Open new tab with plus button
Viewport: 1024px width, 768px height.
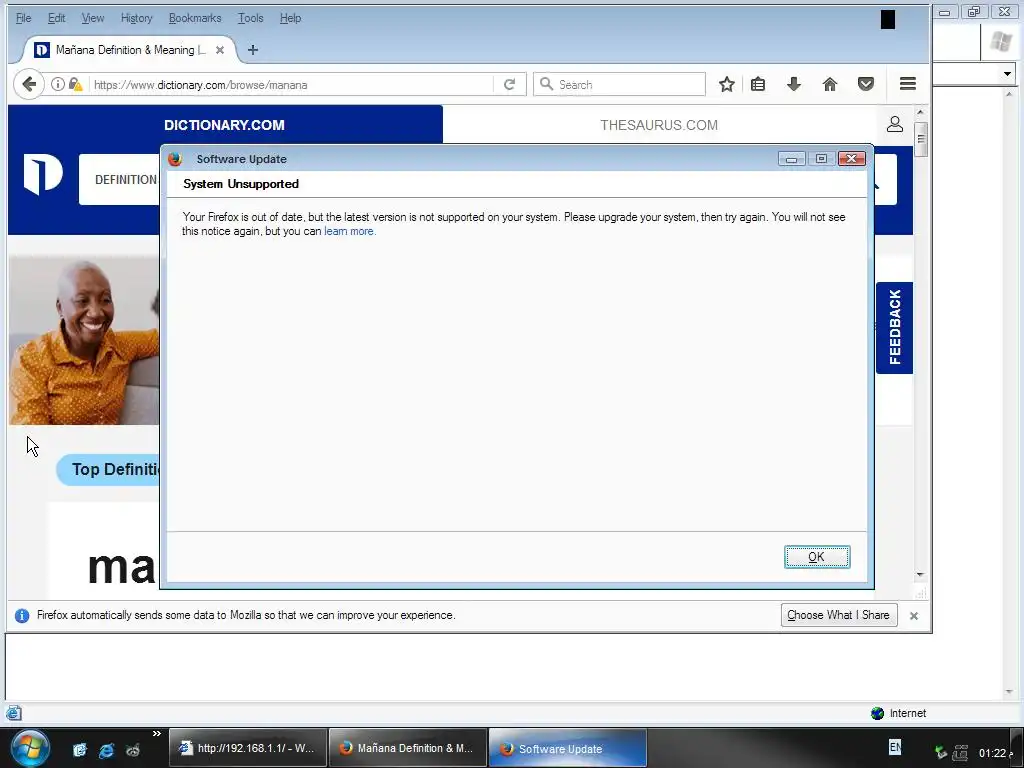[x=253, y=50]
